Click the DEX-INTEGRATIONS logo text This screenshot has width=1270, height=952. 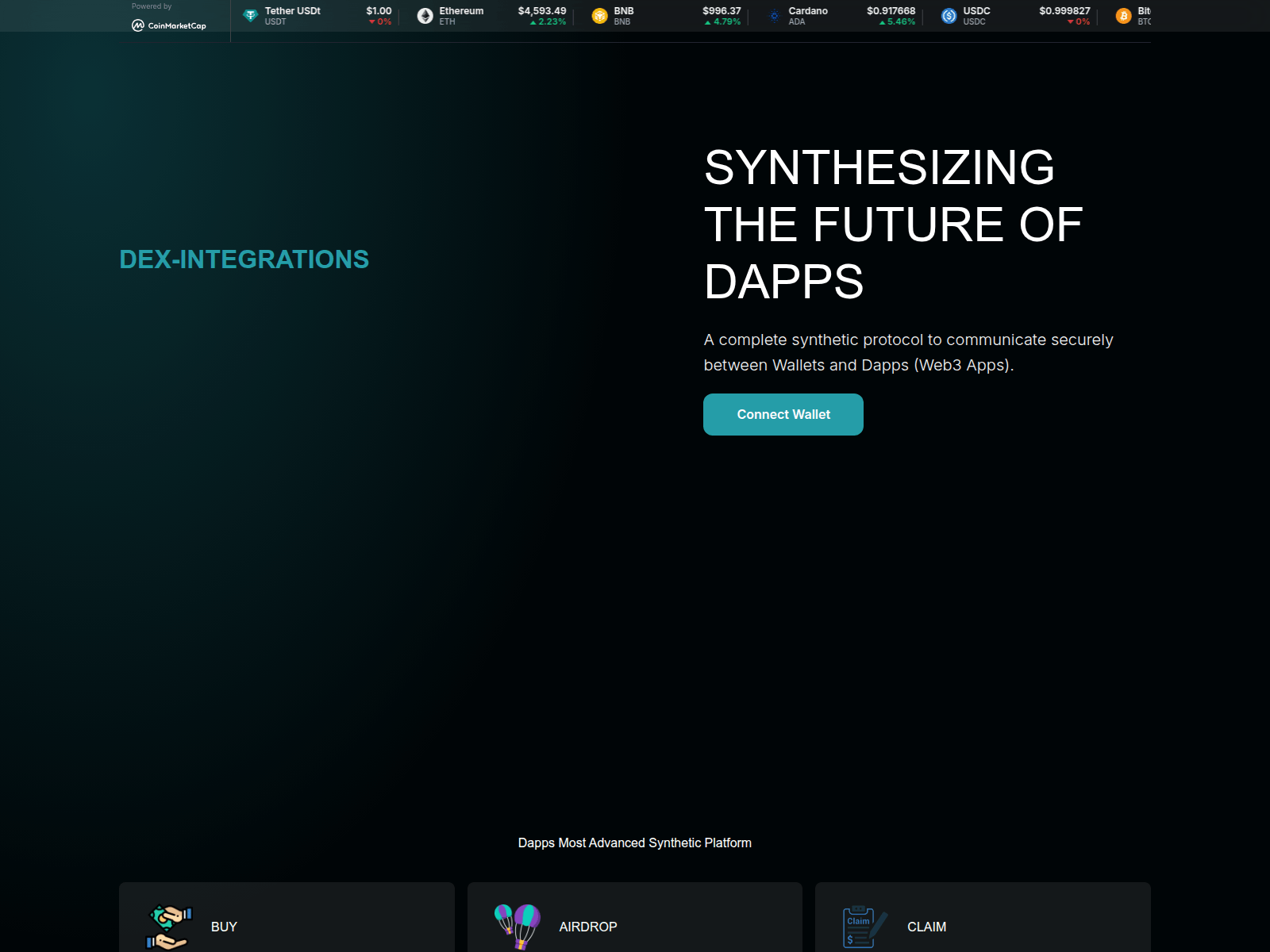[x=244, y=259]
